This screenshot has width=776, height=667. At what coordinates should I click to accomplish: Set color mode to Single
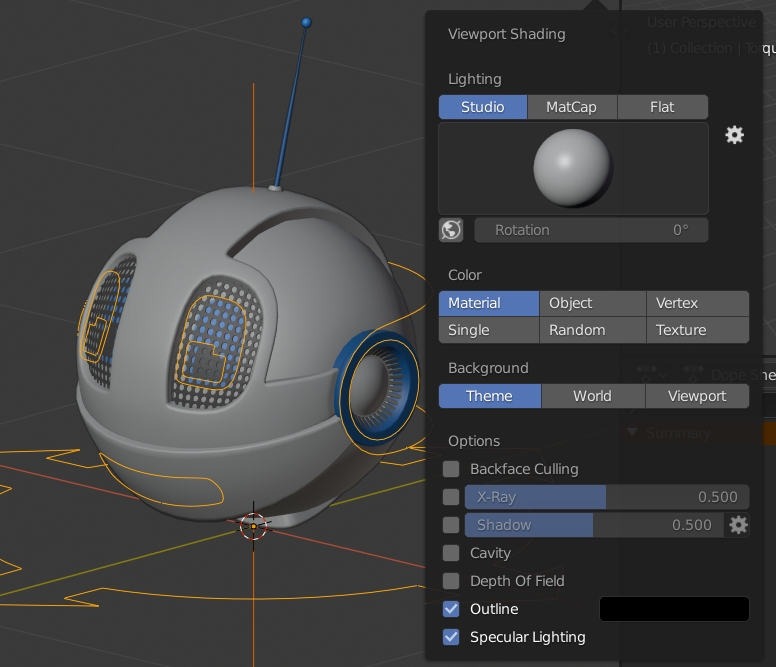point(488,330)
